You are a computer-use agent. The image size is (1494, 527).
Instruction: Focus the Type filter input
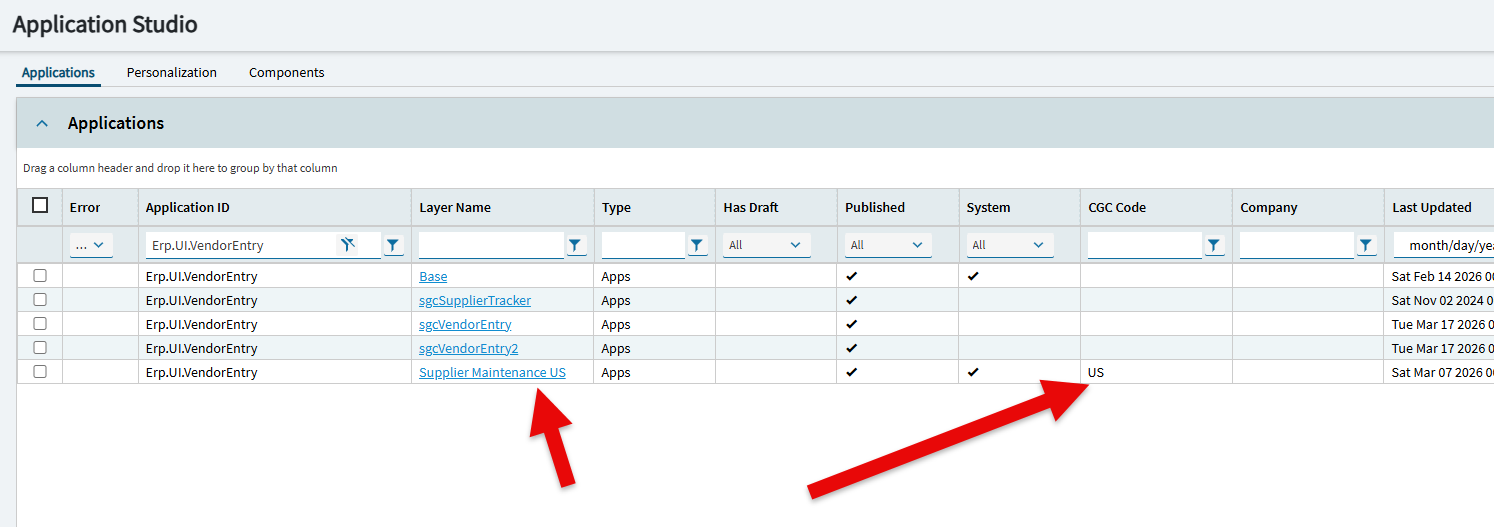[x=643, y=245]
